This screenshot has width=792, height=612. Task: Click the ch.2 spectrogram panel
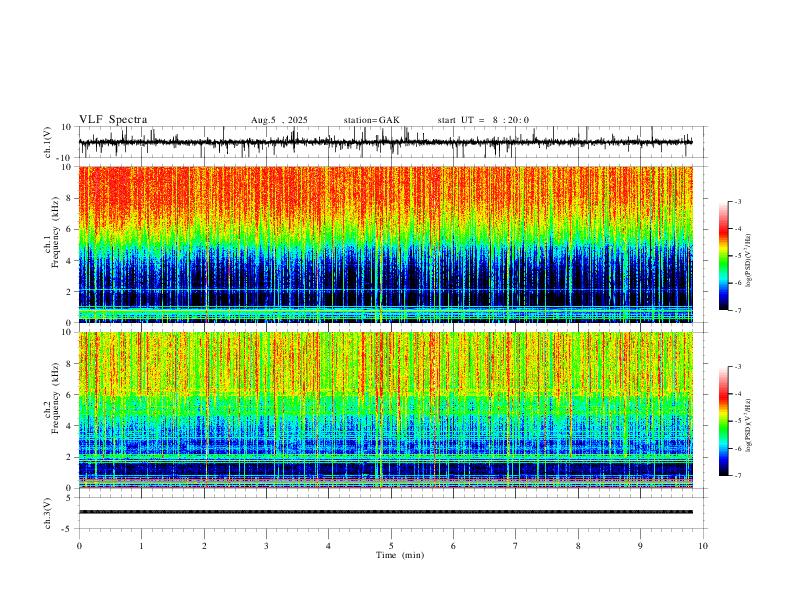[385, 410]
